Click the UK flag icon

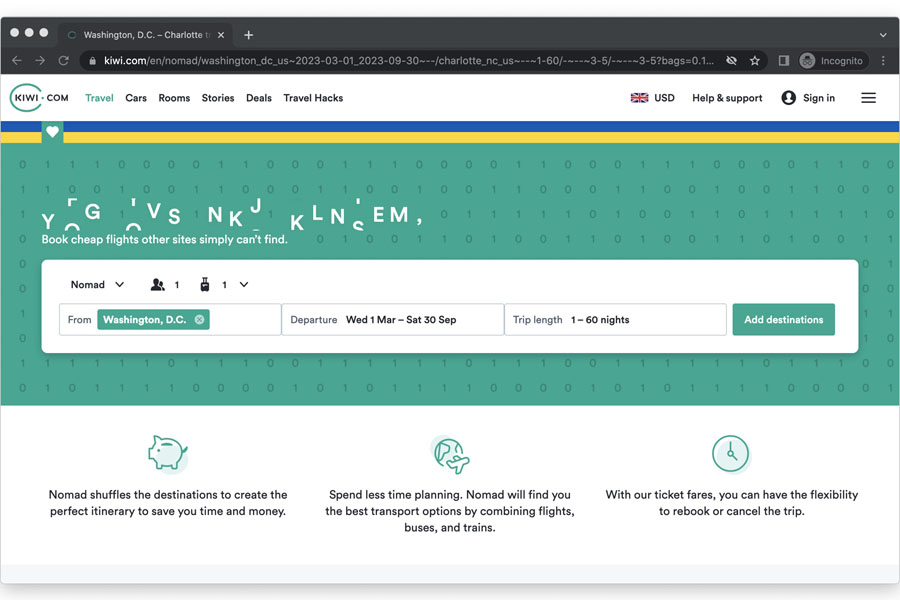pyautogui.click(x=639, y=98)
